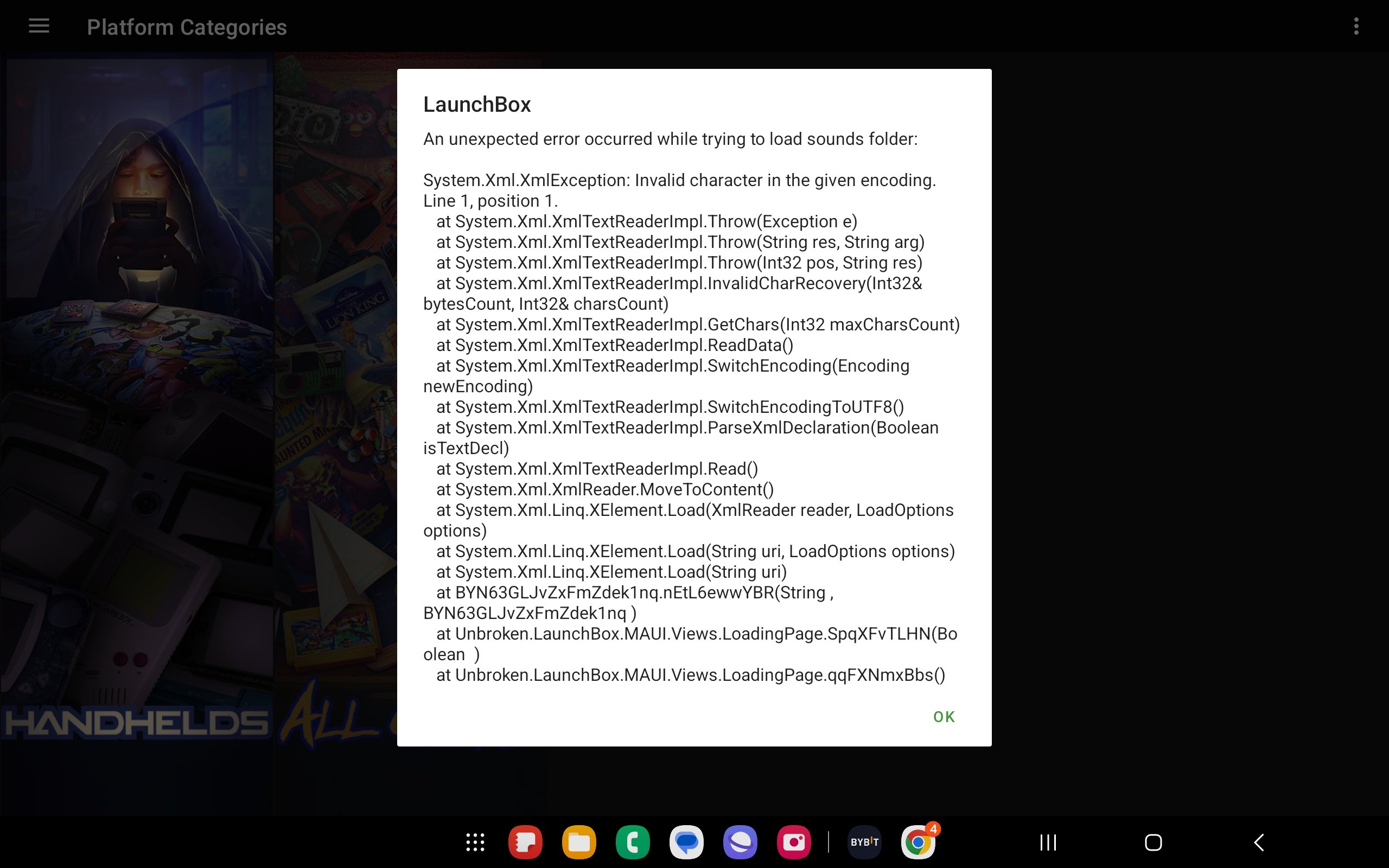Viewport: 1389px width, 868px height.
Task: Launch the red notes app in the taskbar
Action: point(525,842)
